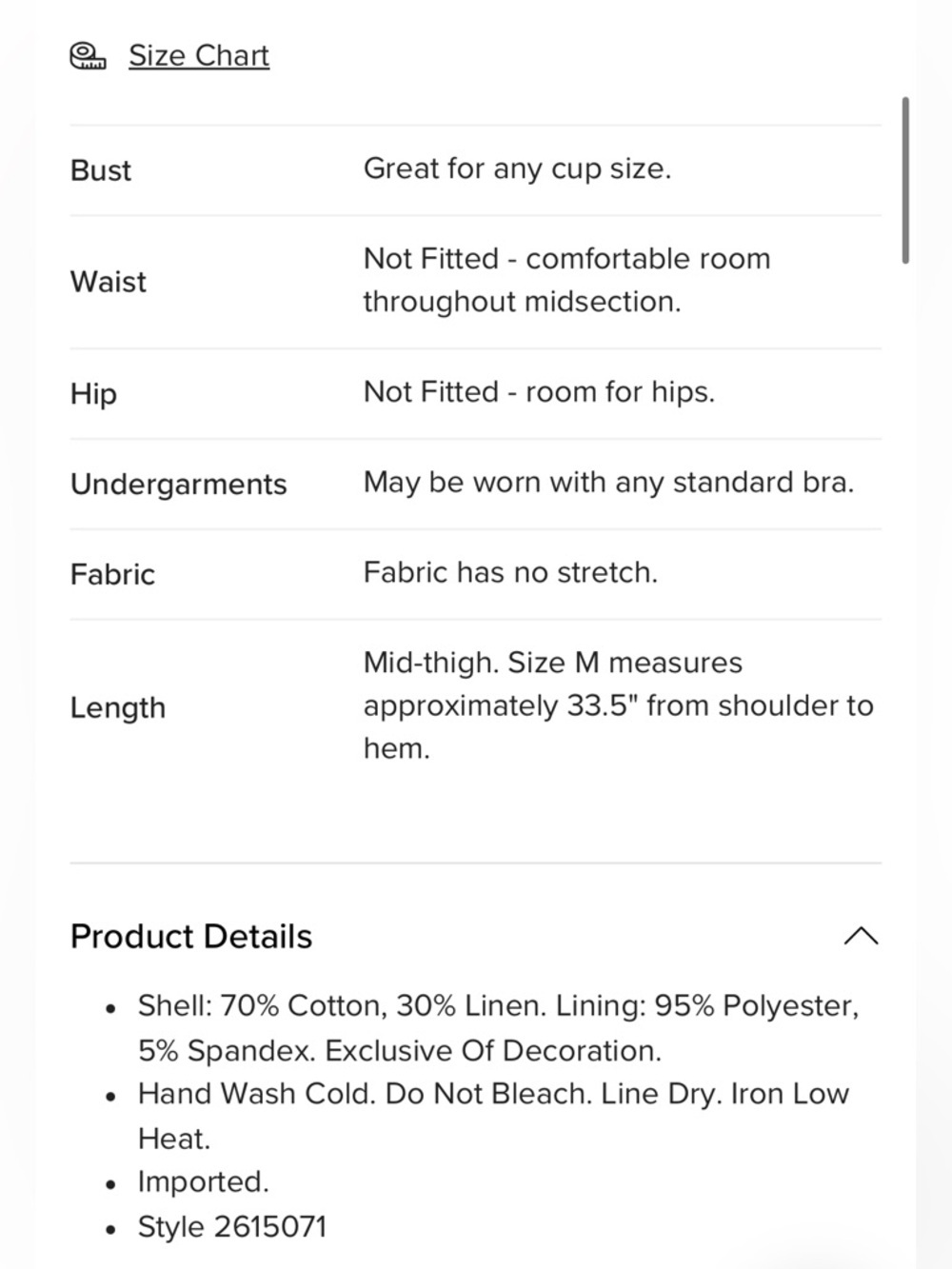Image resolution: width=952 pixels, height=1269 pixels.
Task: Collapse the Product Details chevron
Action: tap(861, 937)
